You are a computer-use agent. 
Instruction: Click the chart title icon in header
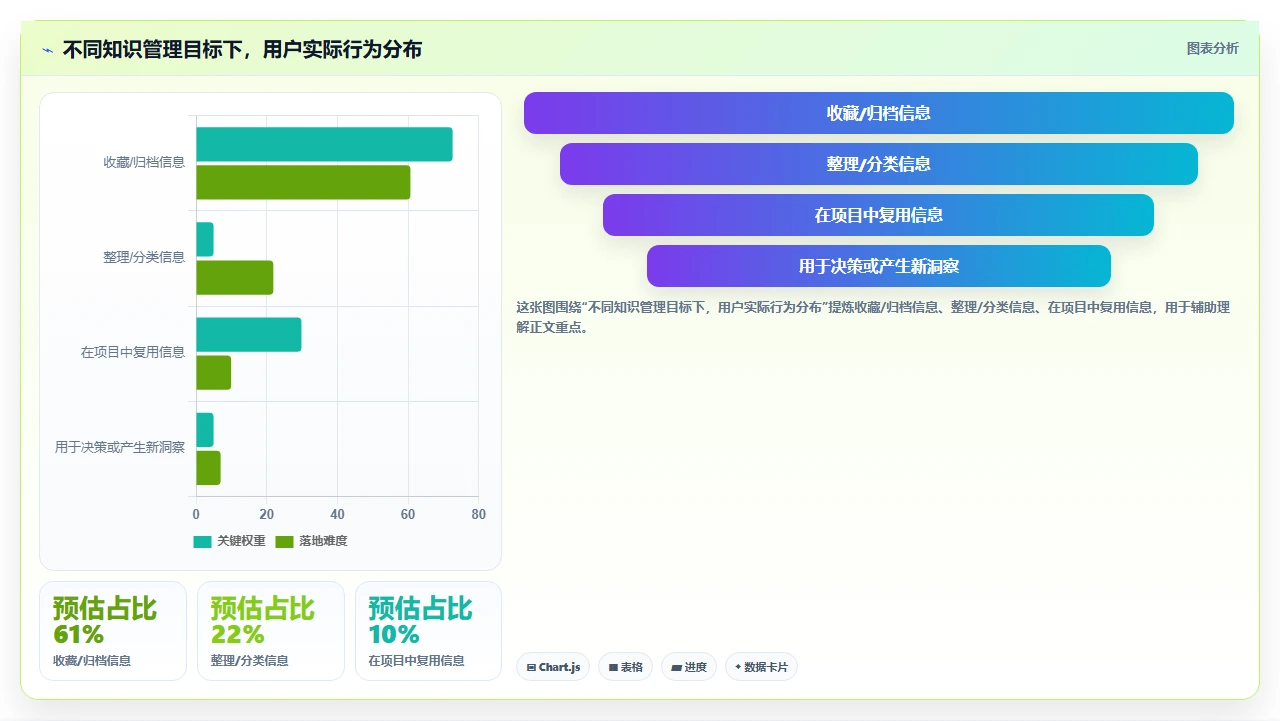point(47,49)
